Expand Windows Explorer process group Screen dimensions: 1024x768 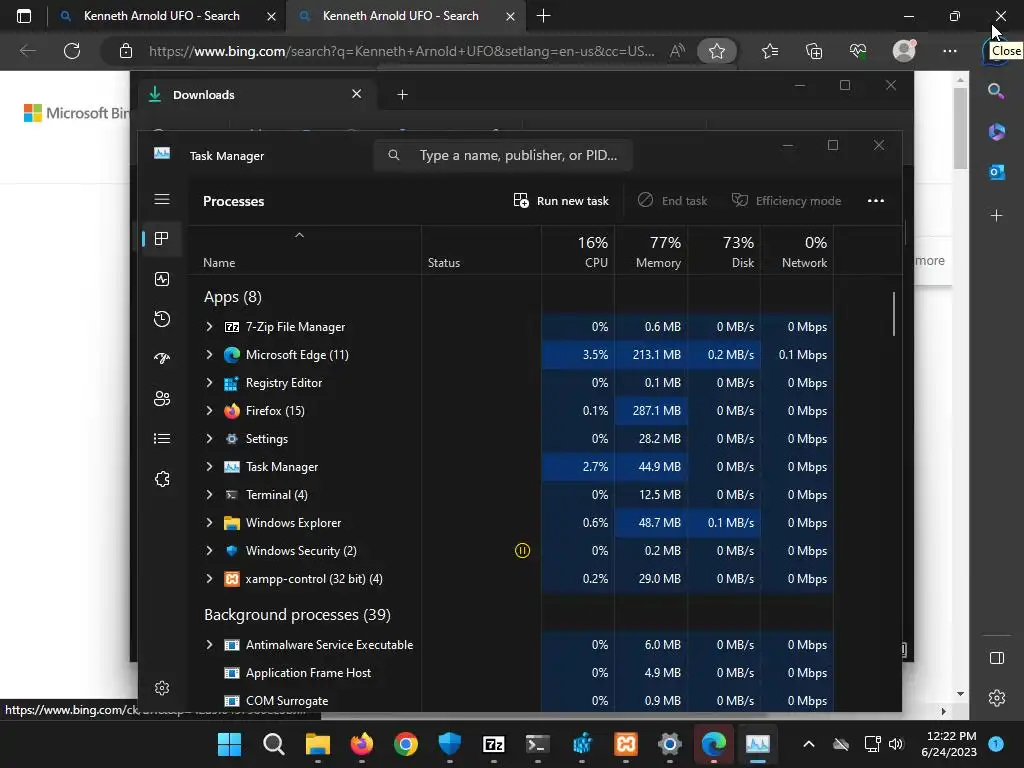(209, 522)
